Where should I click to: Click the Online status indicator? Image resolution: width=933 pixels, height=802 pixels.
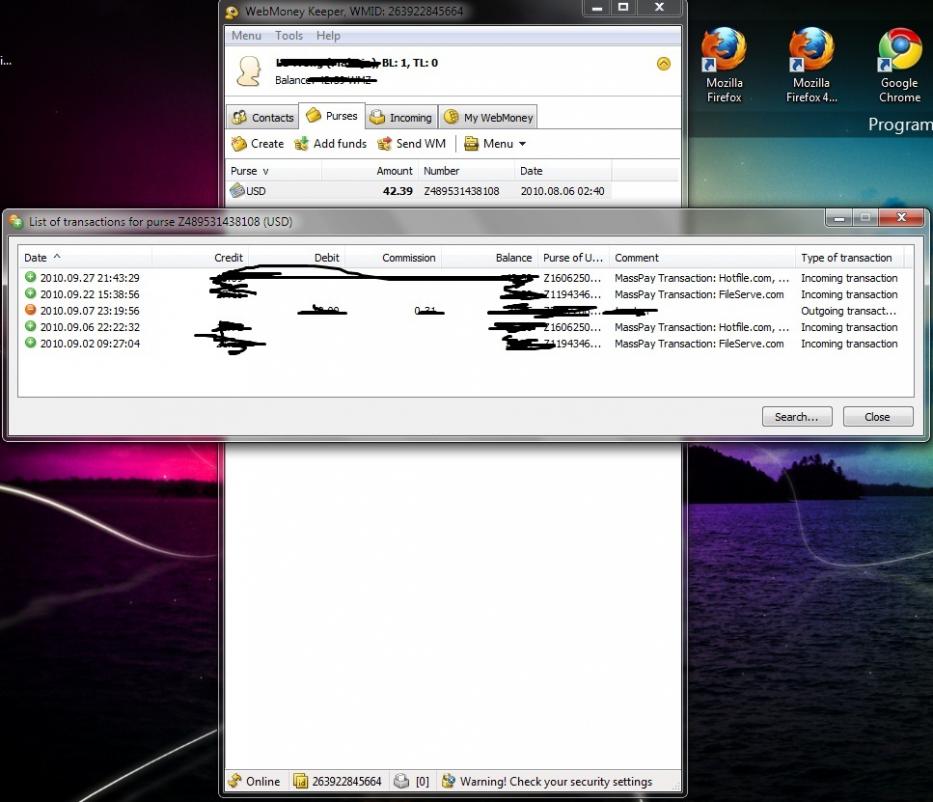pos(254,781)
